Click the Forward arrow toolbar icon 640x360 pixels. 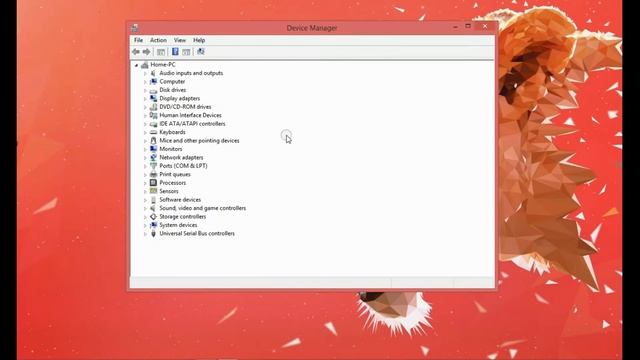coord(146,52)
